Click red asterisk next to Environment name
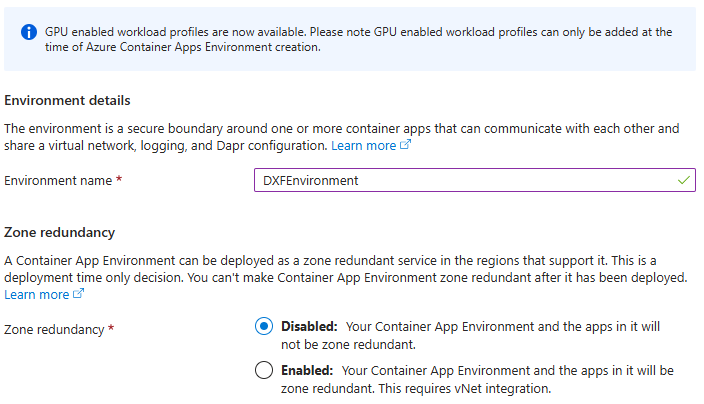The width and height of the screenshot is (704, 404). (119, 181)
